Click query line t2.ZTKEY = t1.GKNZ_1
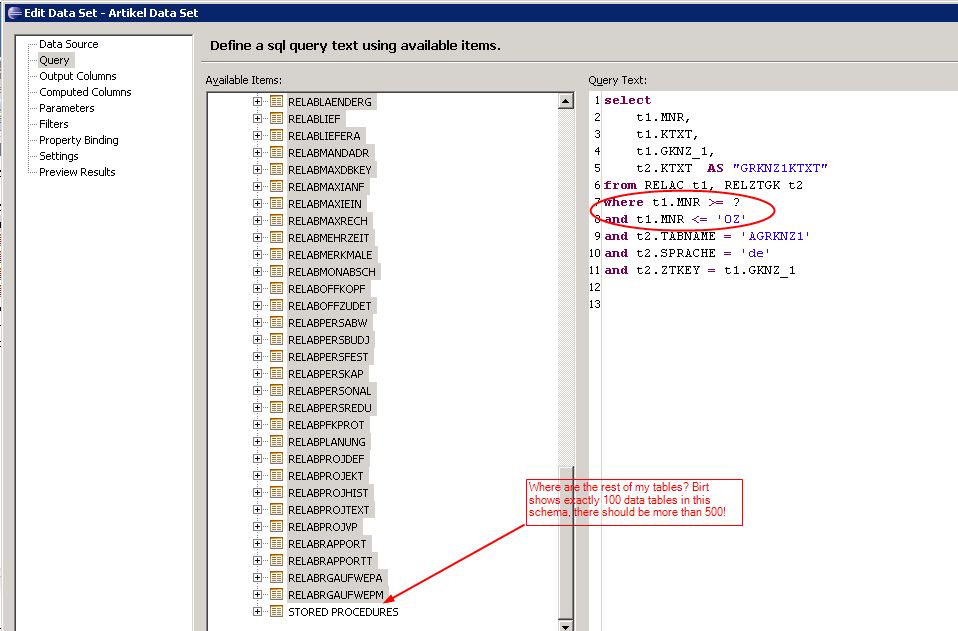Image resolution: width=958 pixels, height=631 pixels. (x=700, y=270)
